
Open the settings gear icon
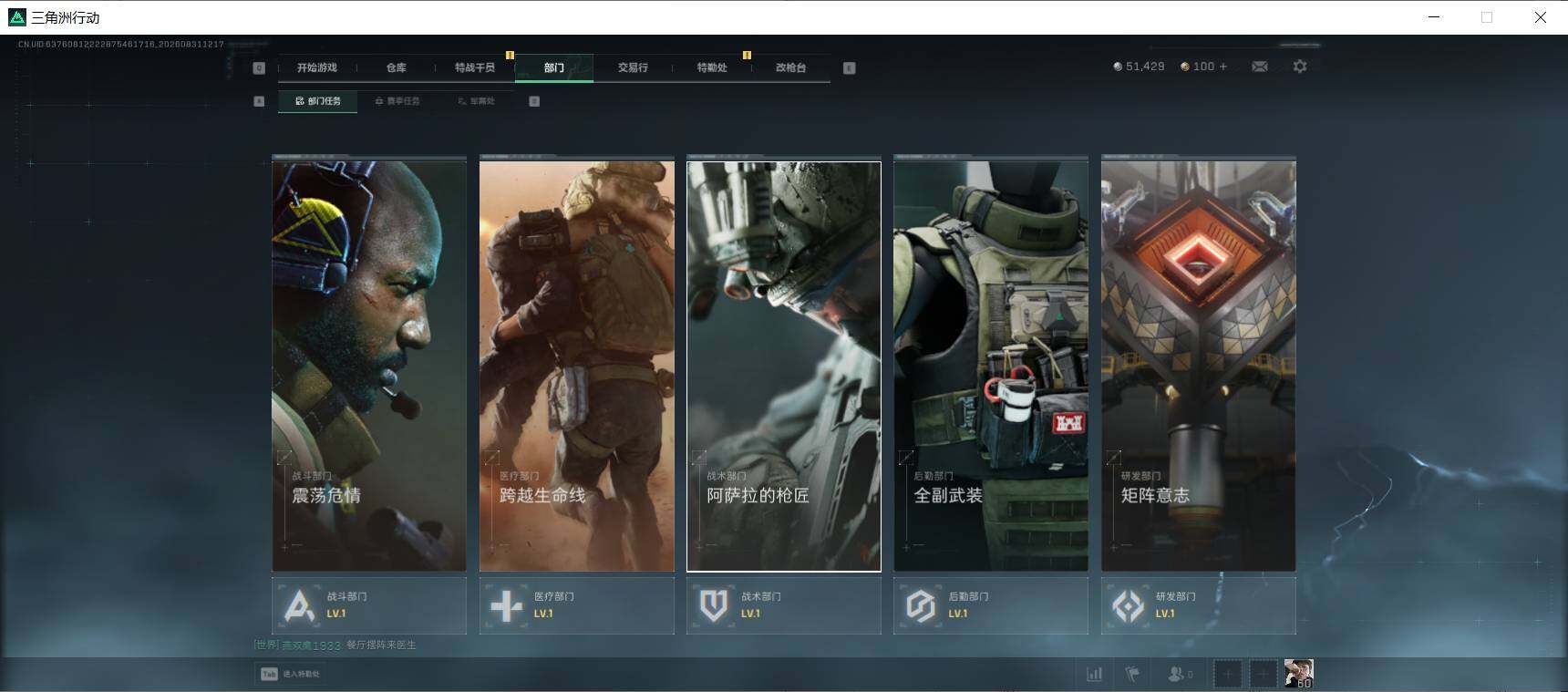(1300, 67)
